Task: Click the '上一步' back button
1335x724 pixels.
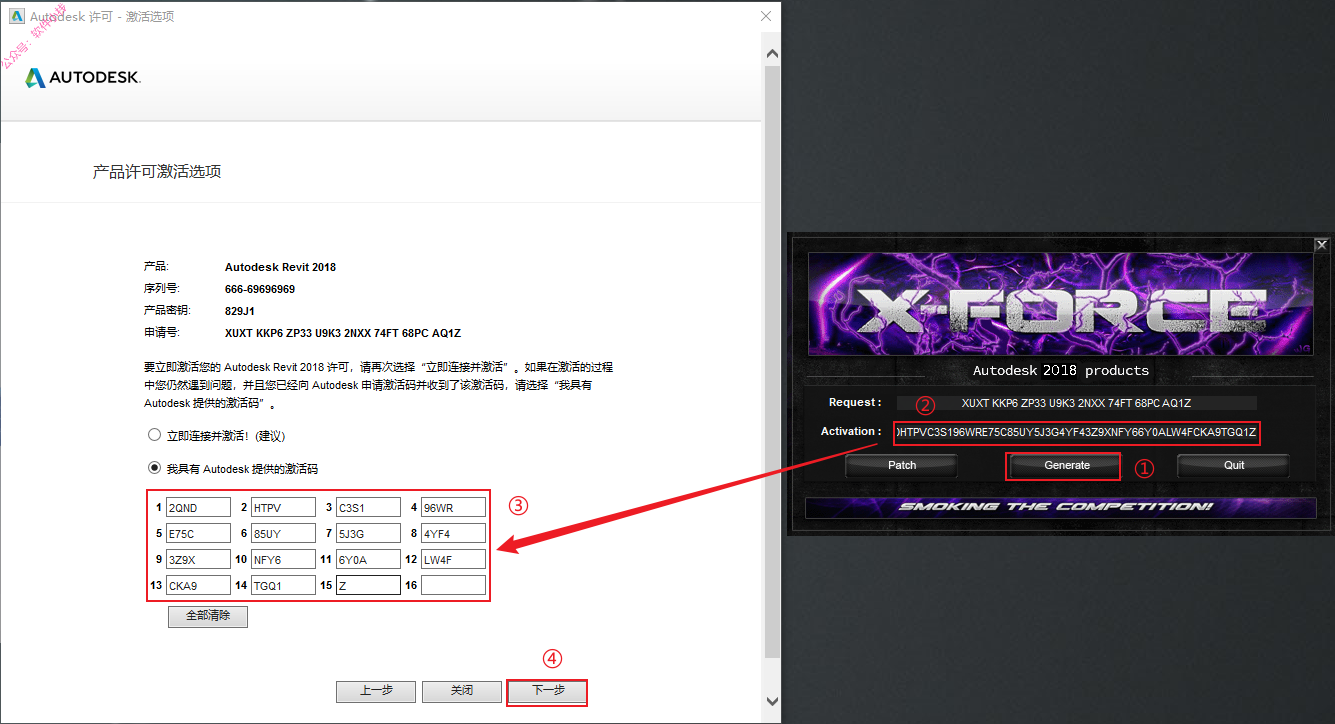Action: (x=376, y=691)
